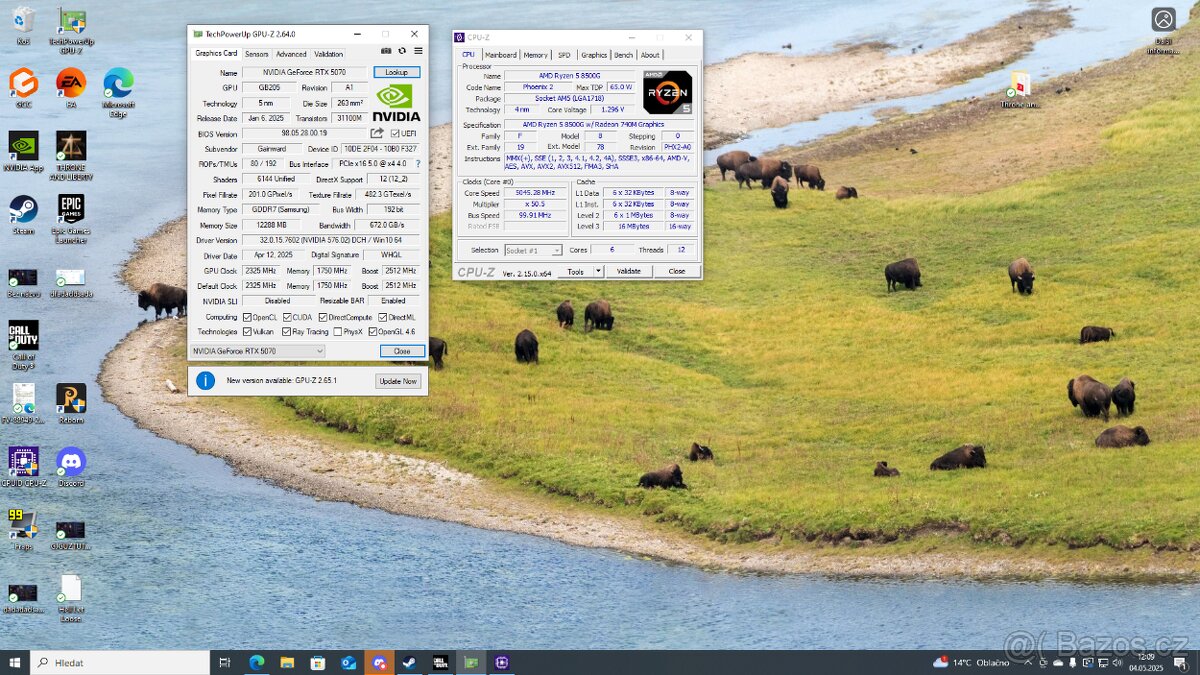Open the Mainboard tab in CPU-Z
Screen dimensions: 1200x675
[x=500, y=55]
